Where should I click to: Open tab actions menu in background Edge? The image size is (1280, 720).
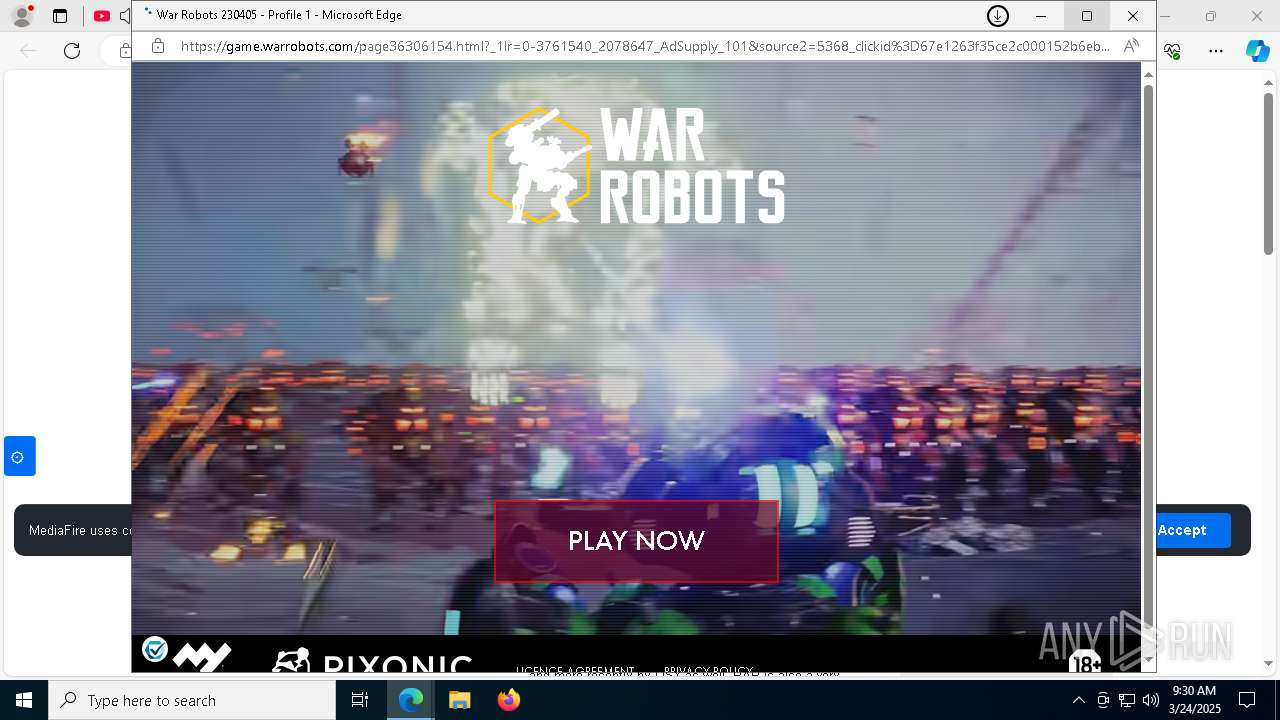(x=60, y=16)
